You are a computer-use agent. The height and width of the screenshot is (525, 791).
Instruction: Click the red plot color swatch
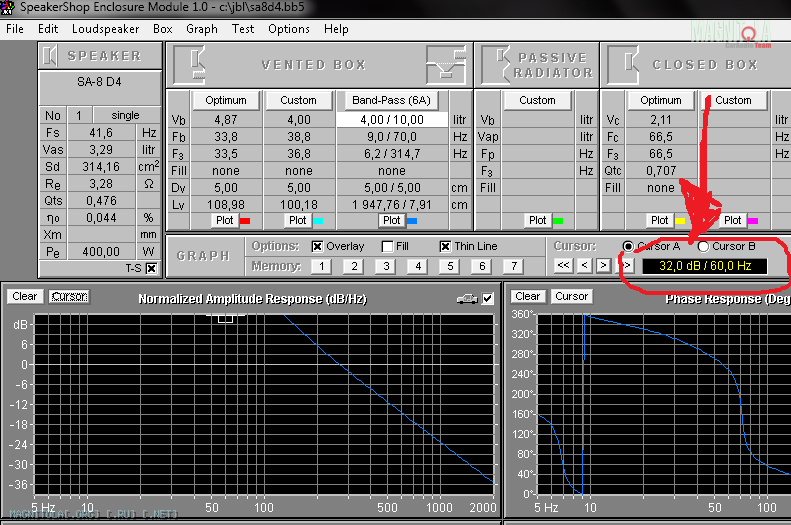click(x=245, y=221)
